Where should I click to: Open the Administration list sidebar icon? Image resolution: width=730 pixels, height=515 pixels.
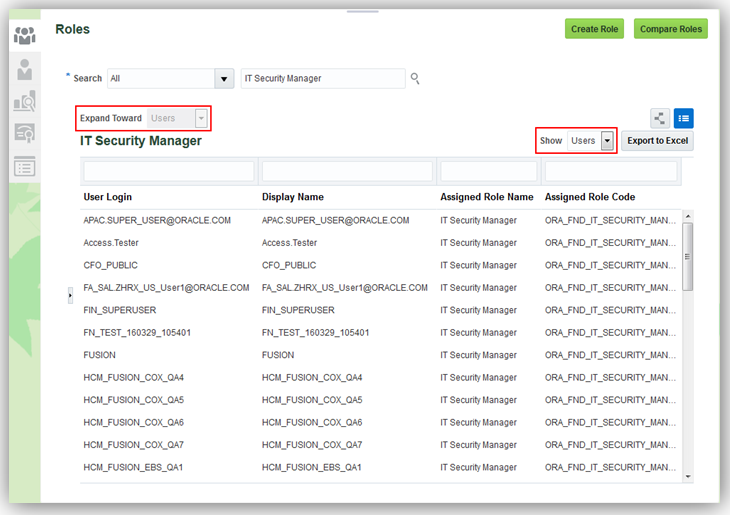(25, 167)
